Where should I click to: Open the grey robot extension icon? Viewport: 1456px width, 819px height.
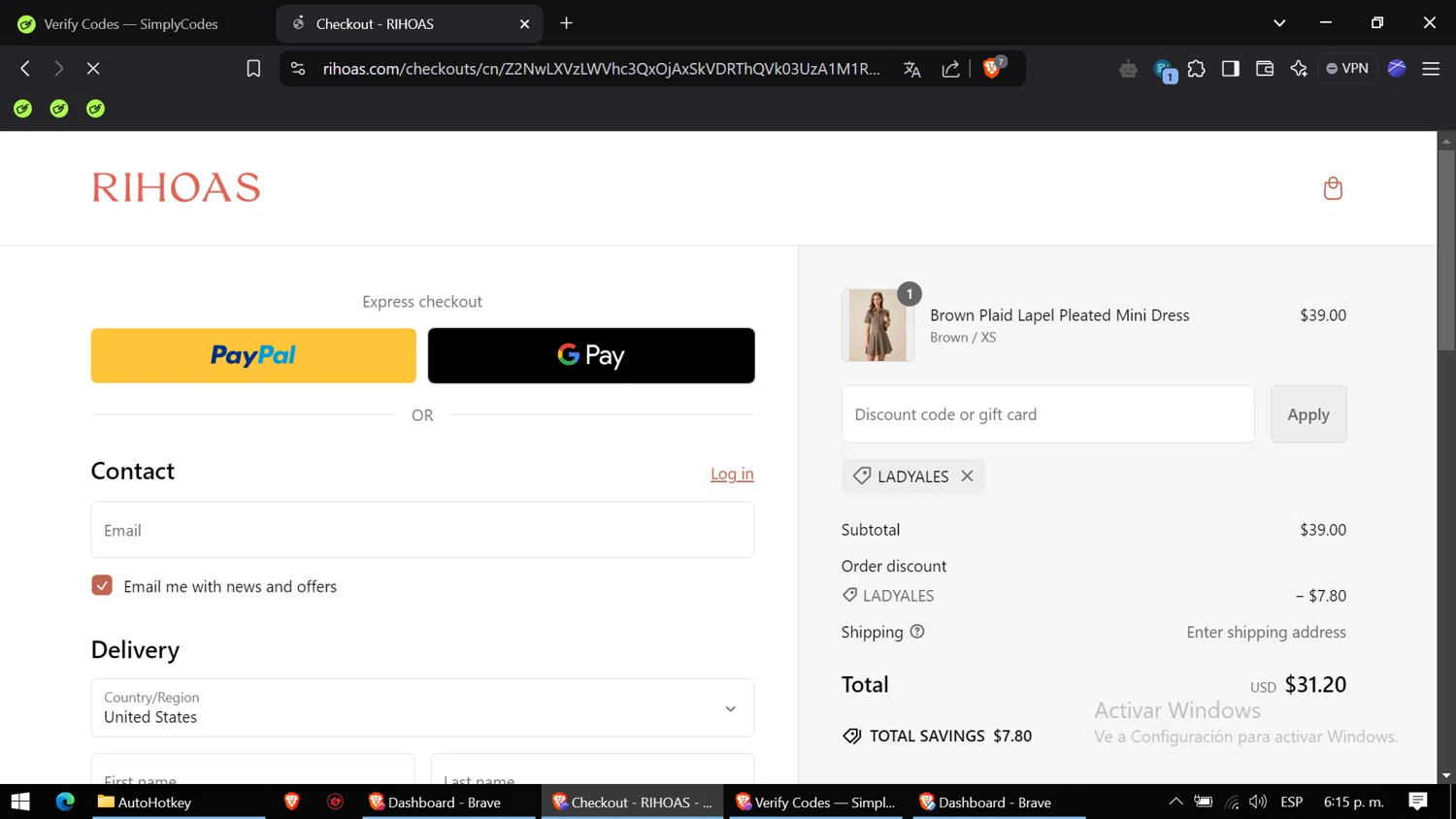tap(1128, 68)
